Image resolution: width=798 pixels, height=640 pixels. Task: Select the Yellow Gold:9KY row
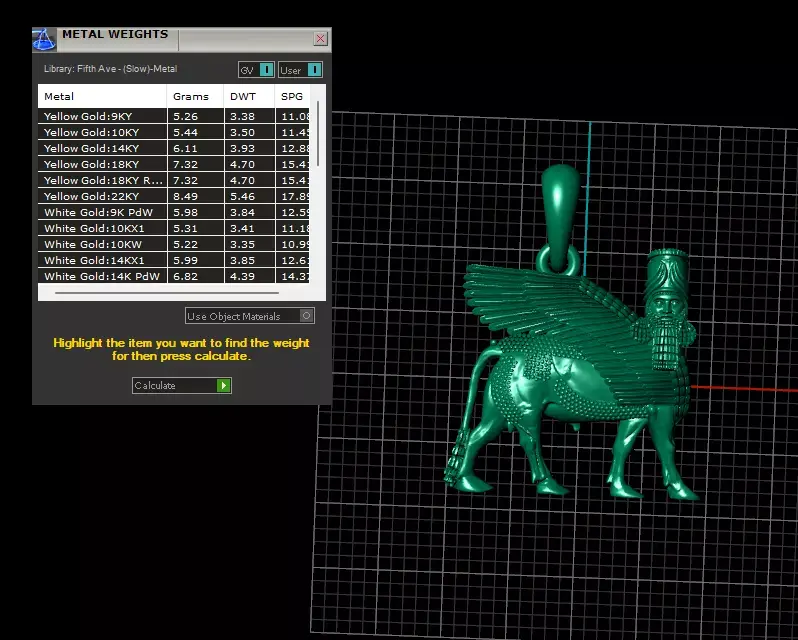(x=174, y=116)
